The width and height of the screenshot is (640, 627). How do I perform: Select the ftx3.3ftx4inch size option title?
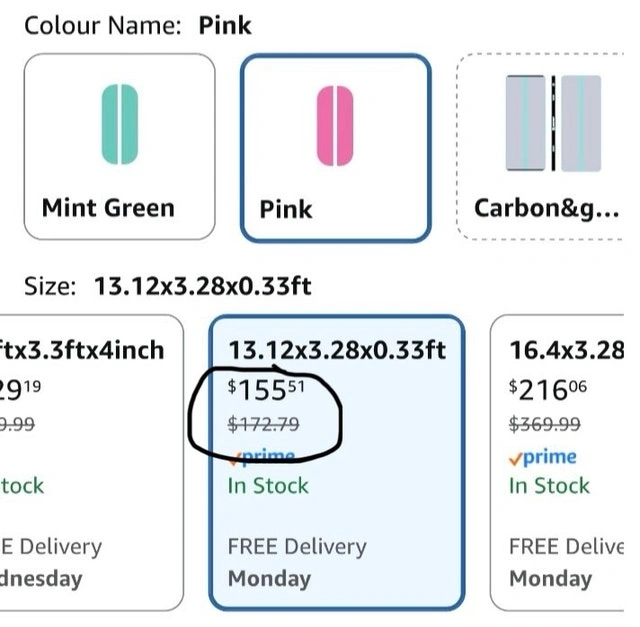pos(82,350)
